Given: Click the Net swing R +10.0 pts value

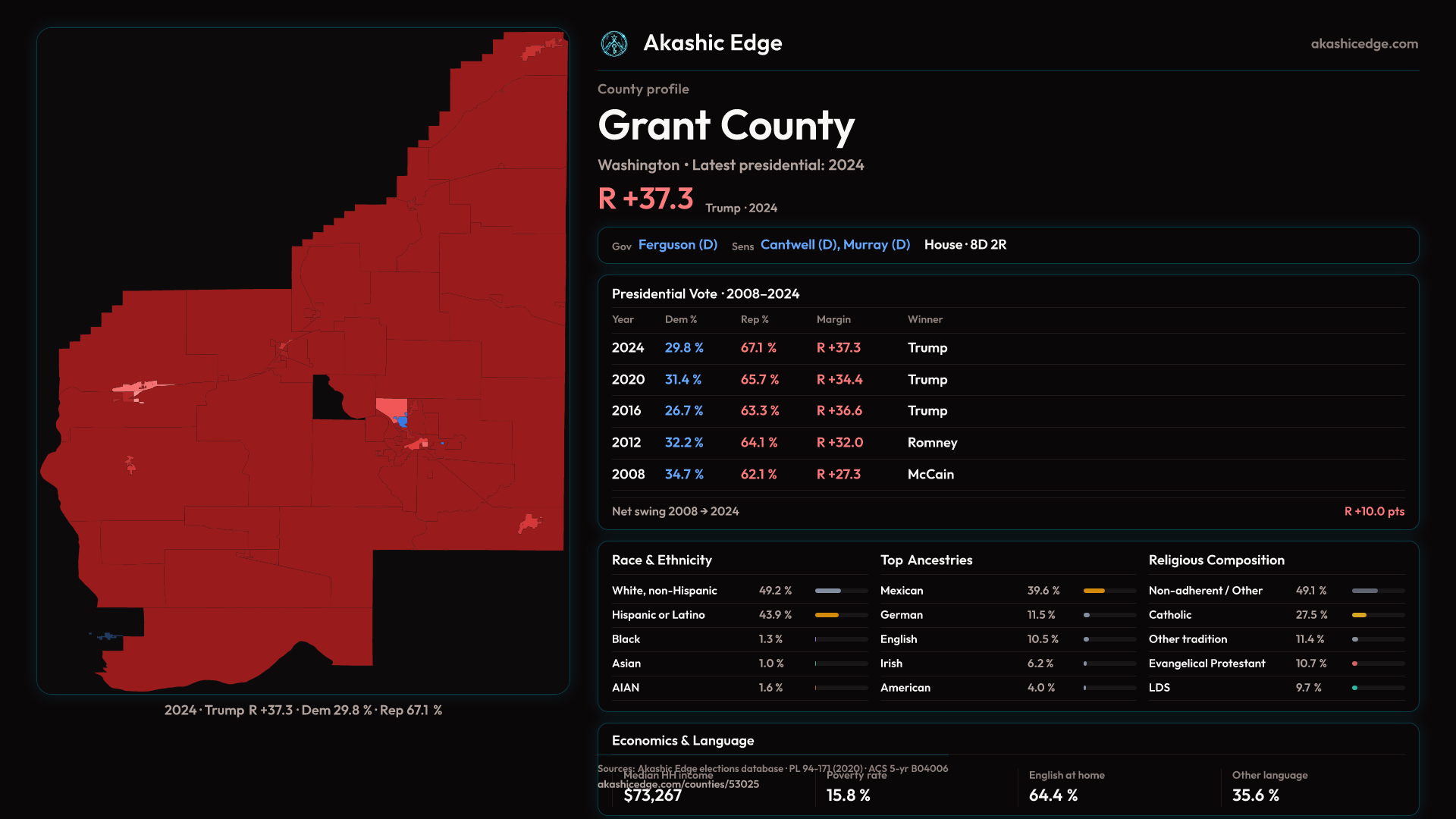Looking at the screenshot, I should (x=1373, y=512).
